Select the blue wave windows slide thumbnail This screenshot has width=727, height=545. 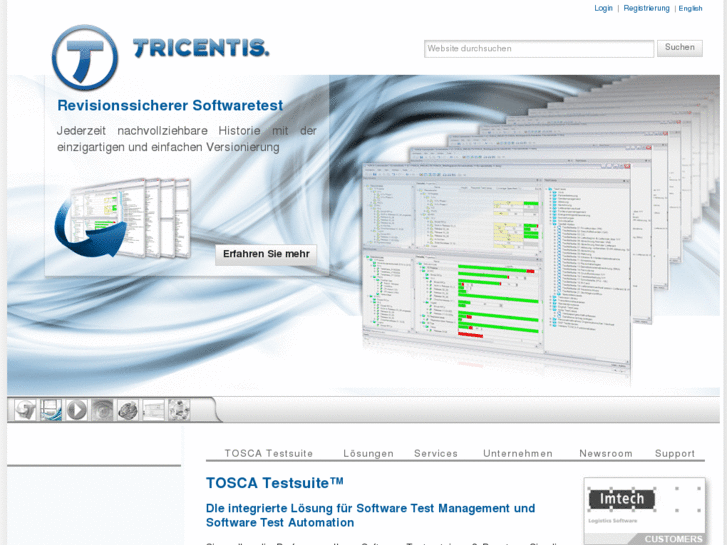(51, 410)
